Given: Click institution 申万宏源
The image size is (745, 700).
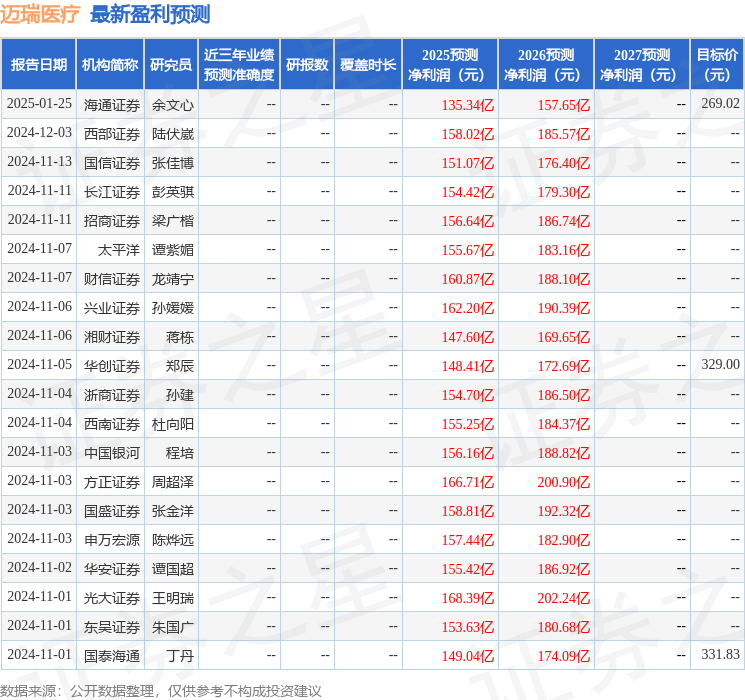Looking at the screenshot, I should 112,540.
